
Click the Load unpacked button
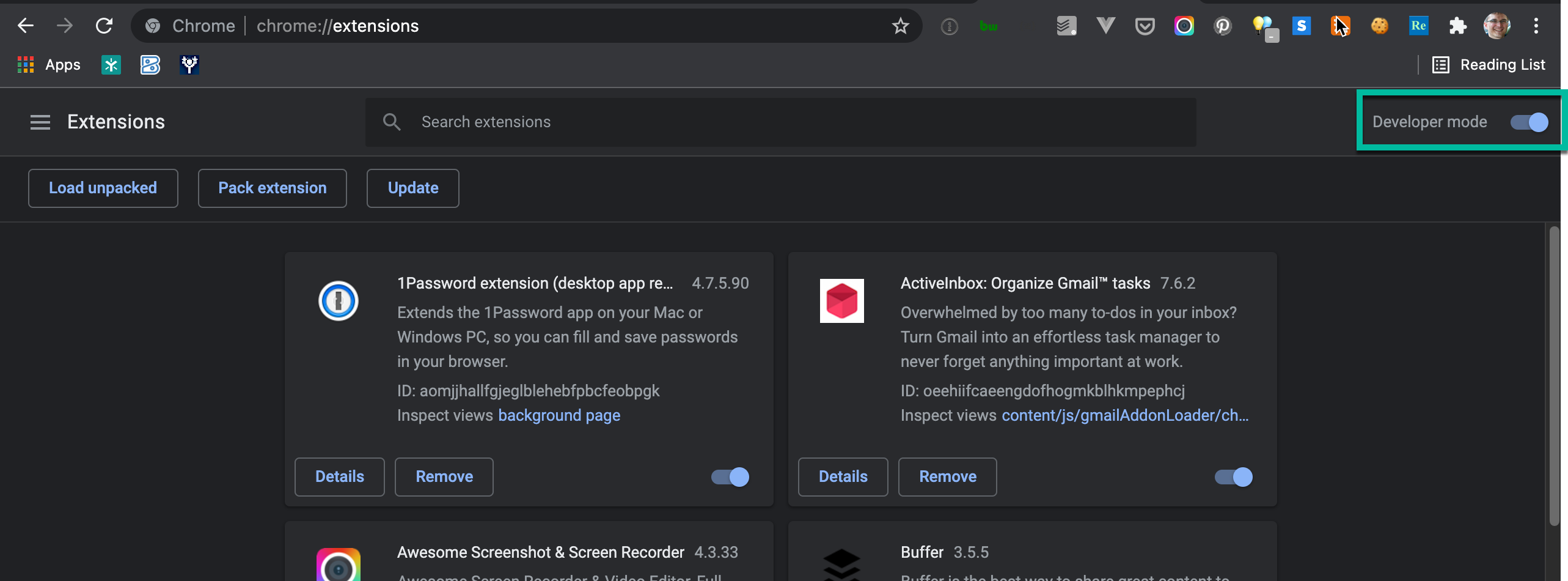103,188
